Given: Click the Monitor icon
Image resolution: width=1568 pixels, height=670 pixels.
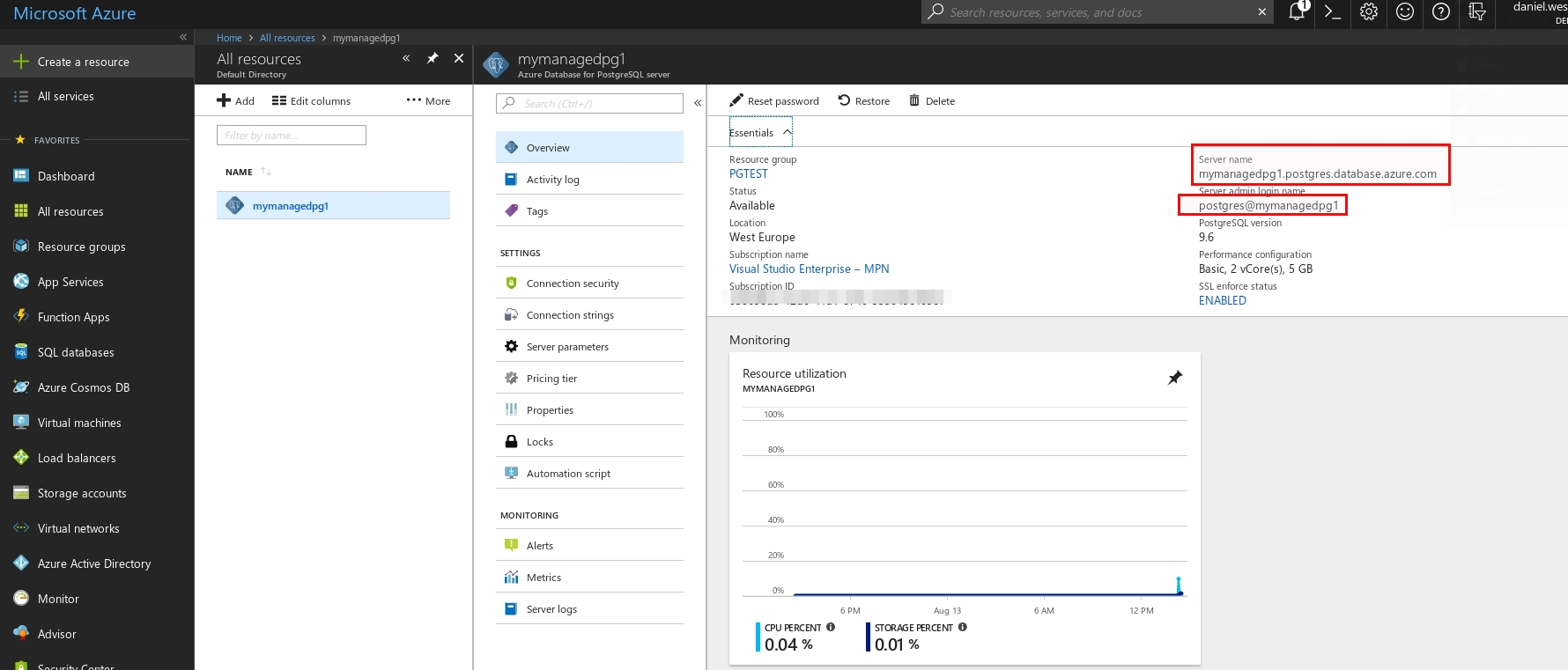Looking at the screenshot, I should 21,598.
